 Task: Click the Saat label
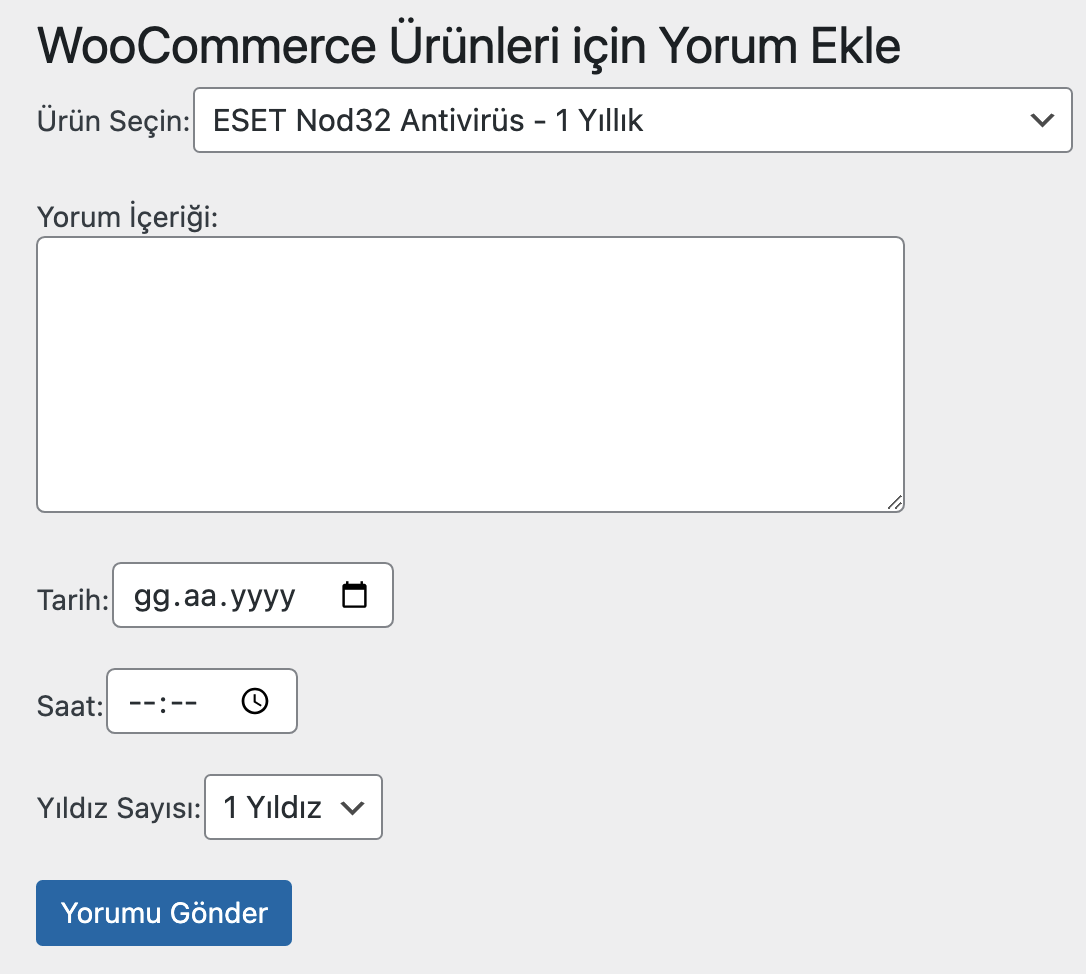point(70,707)
